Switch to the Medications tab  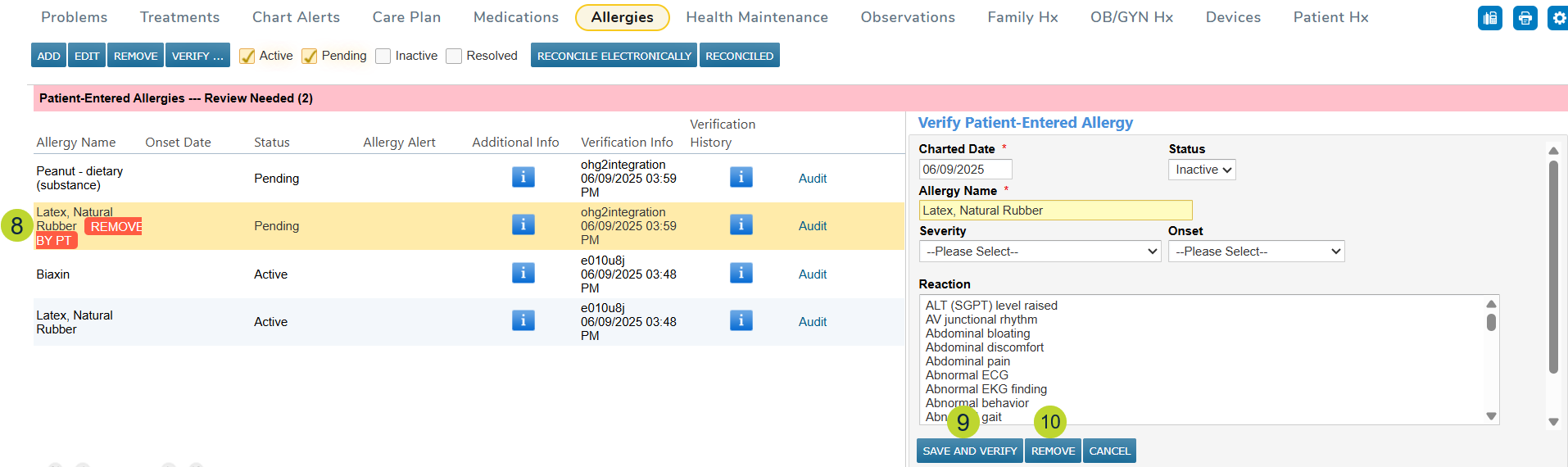pos(515,17)
